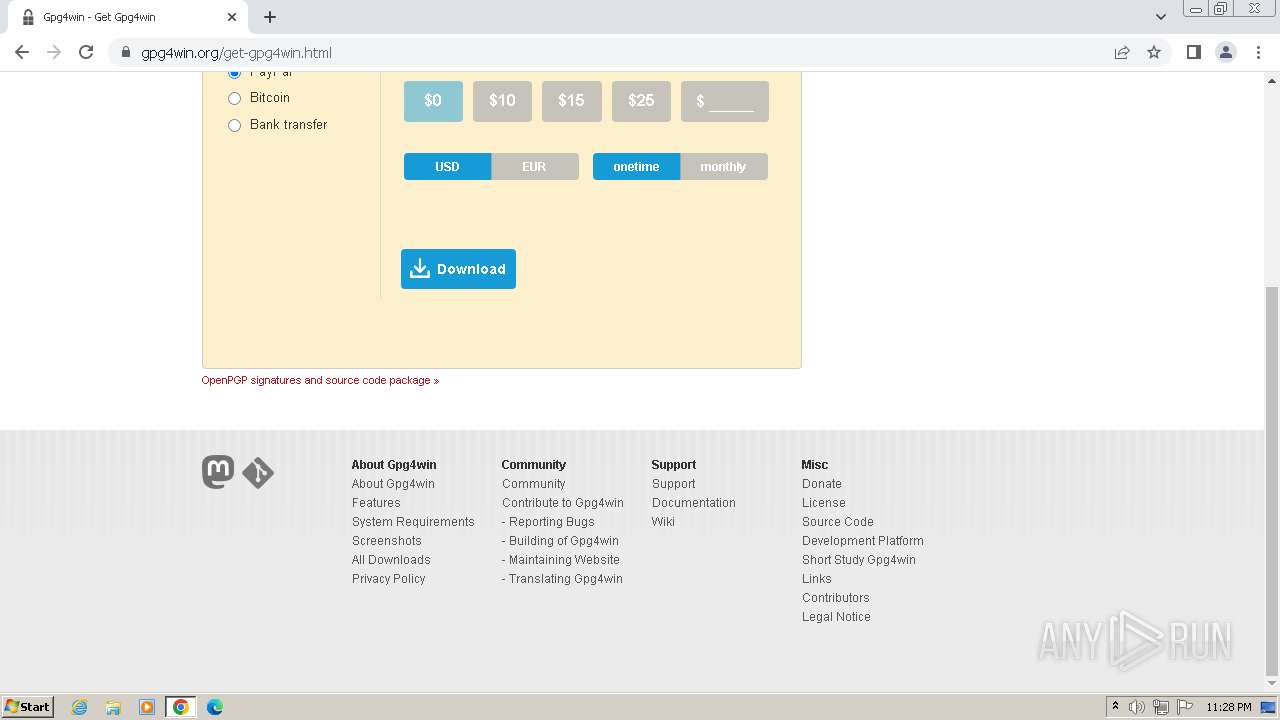Image resolution: width=1280 pixels, height=720 pixels.
Task: Launch Microsoft Edge from taskbar
Action: [x=215, y=707]
